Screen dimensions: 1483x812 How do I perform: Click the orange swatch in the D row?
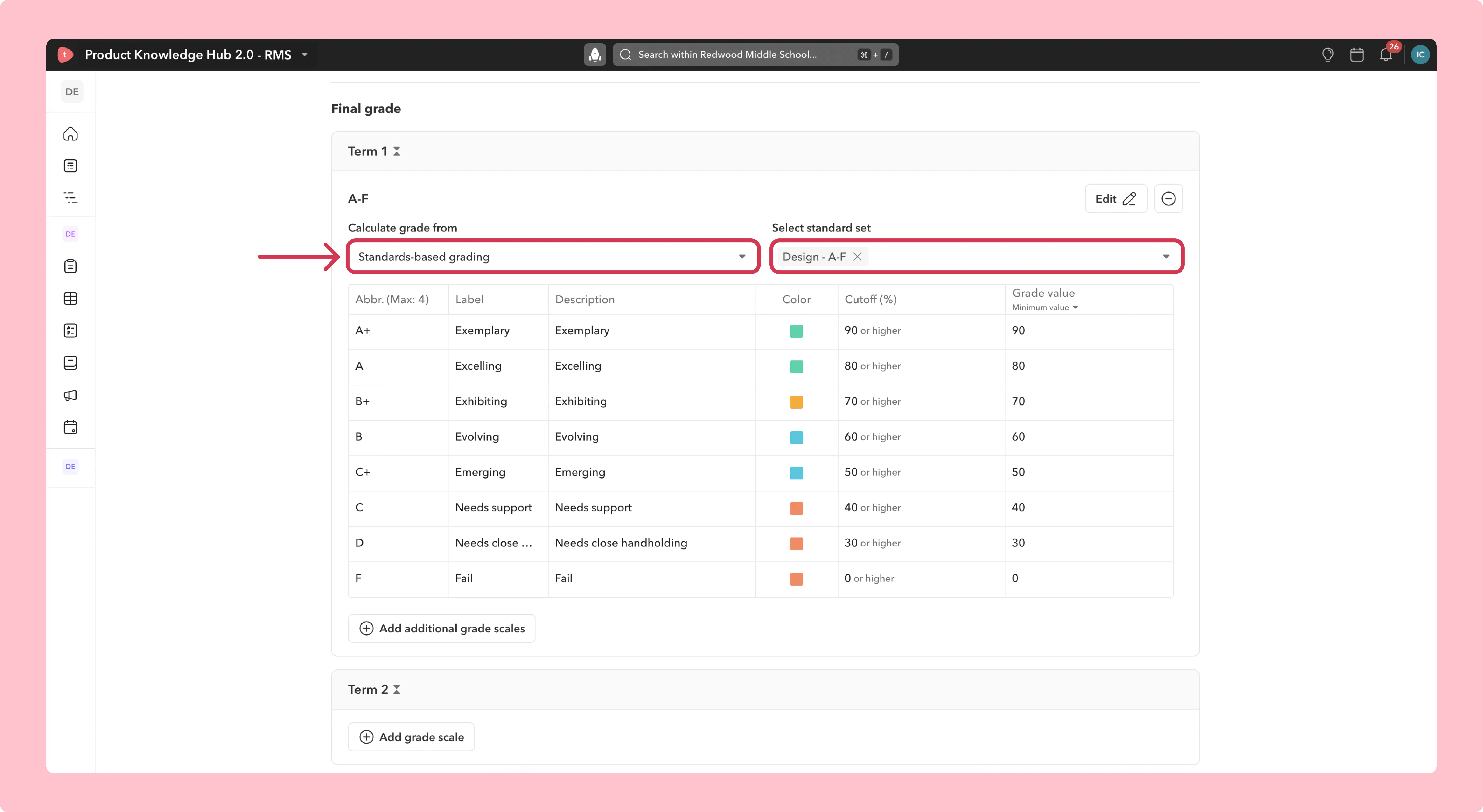pos(796,544)
